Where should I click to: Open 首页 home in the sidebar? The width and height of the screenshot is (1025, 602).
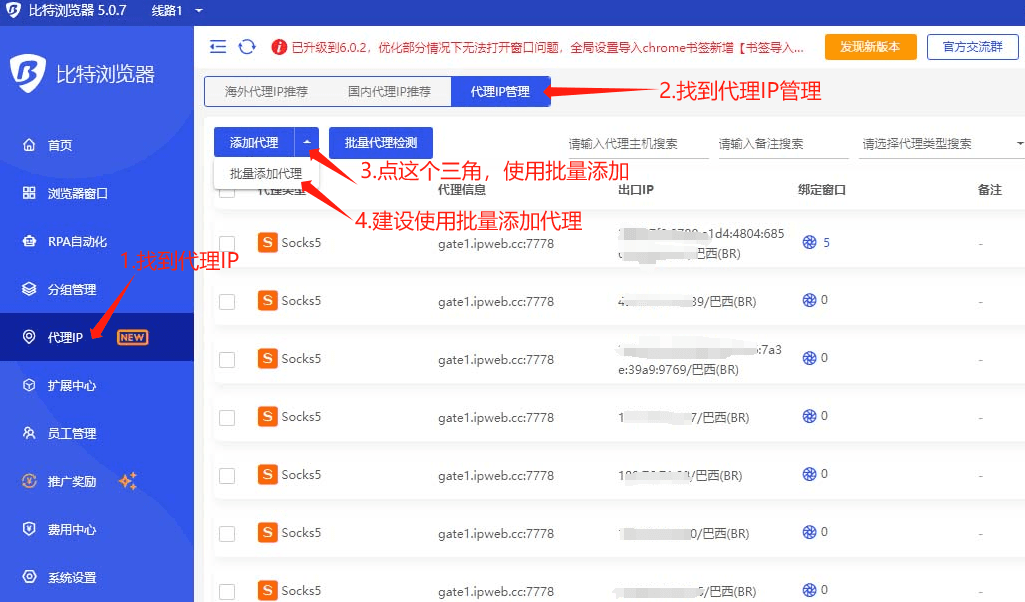(x=60, y=145)
